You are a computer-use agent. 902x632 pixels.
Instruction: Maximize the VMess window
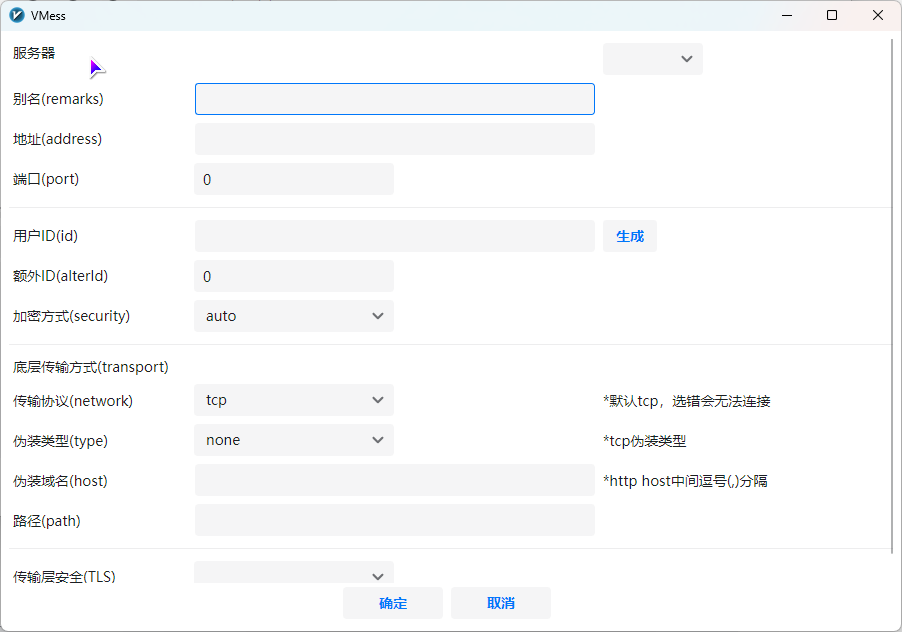[831, 15]
